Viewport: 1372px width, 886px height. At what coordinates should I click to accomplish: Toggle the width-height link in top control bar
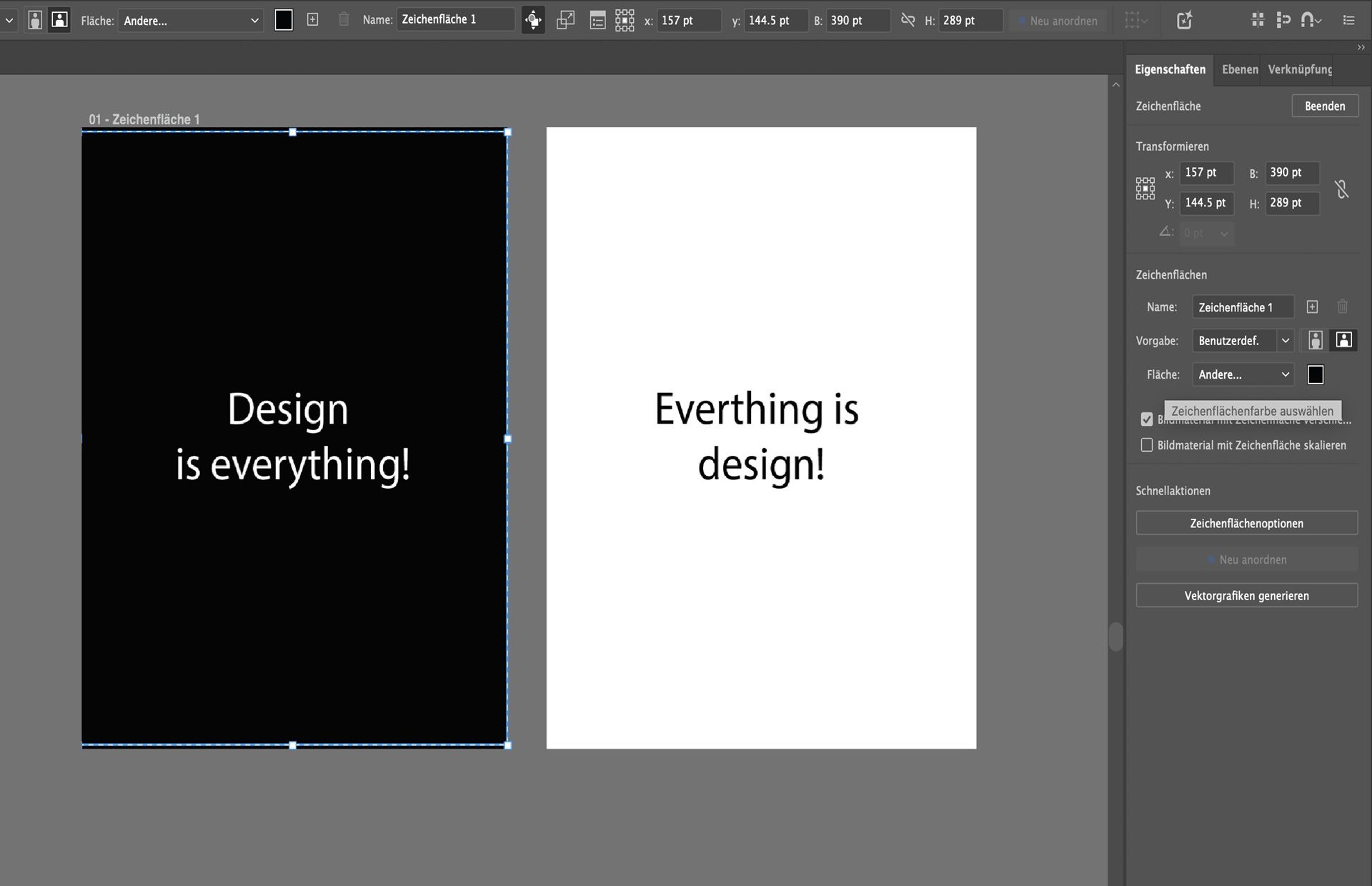click(x=908, y=20)
